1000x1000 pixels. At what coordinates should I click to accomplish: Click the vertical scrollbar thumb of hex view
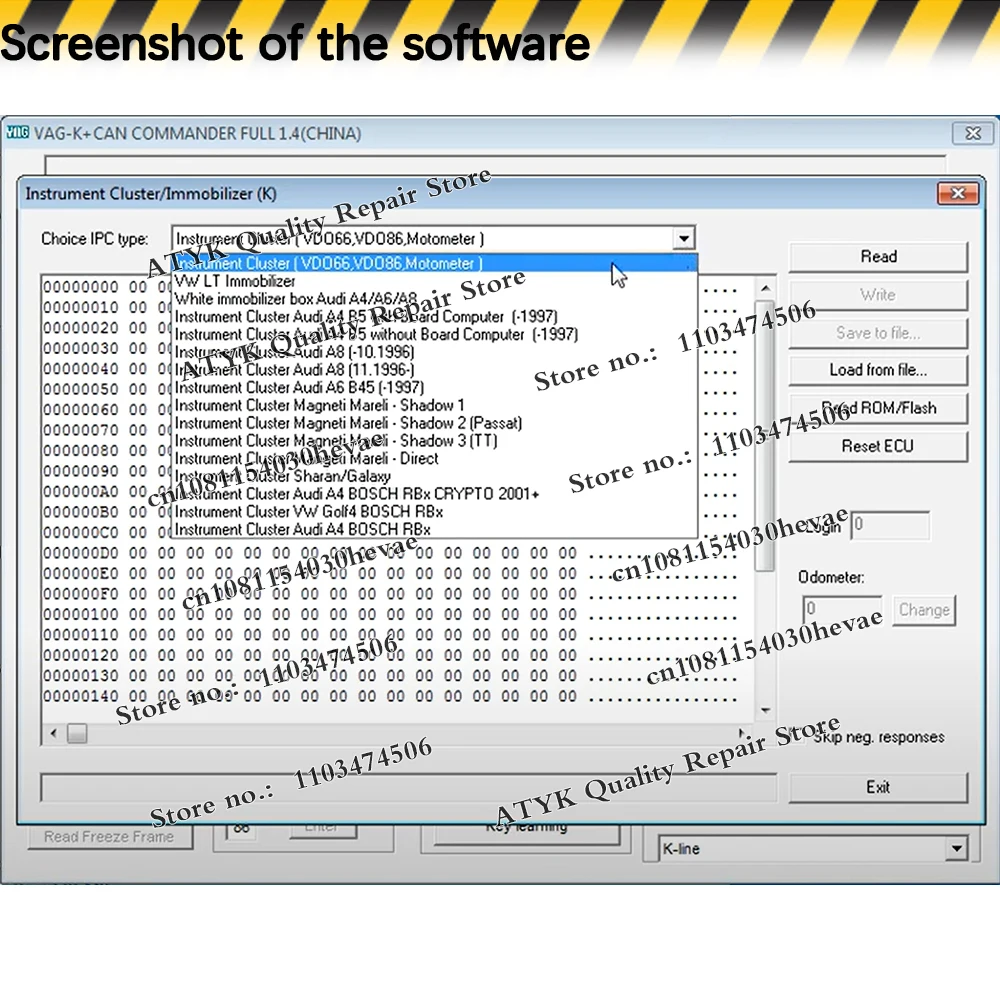click(765, 436)
